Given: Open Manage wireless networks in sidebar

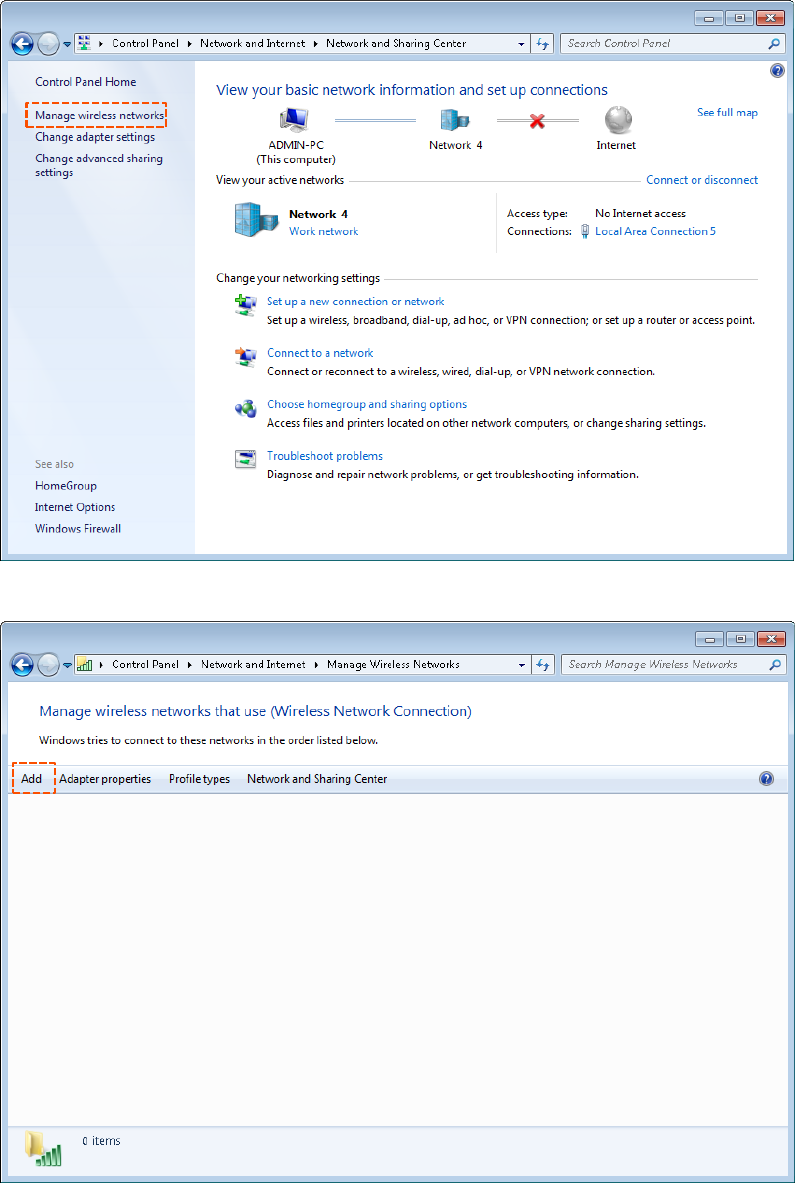Looking at the screenshot, I should pos(100,115).
